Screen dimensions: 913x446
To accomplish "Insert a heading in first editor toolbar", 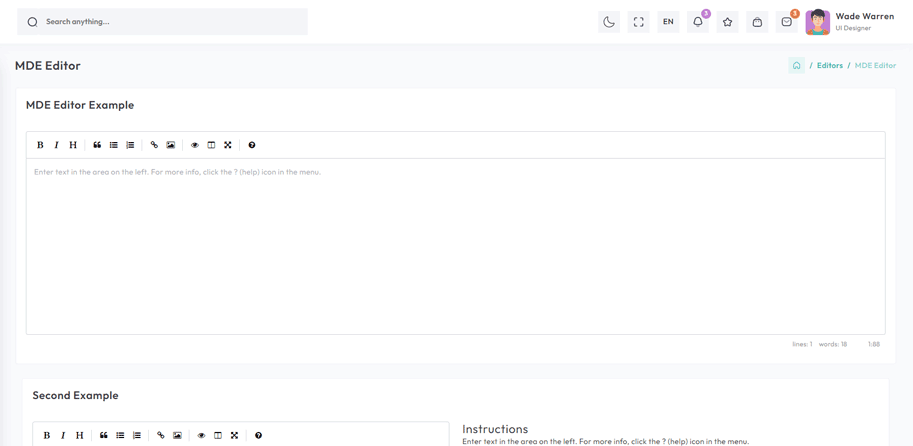I will click(x=73, y=145).
